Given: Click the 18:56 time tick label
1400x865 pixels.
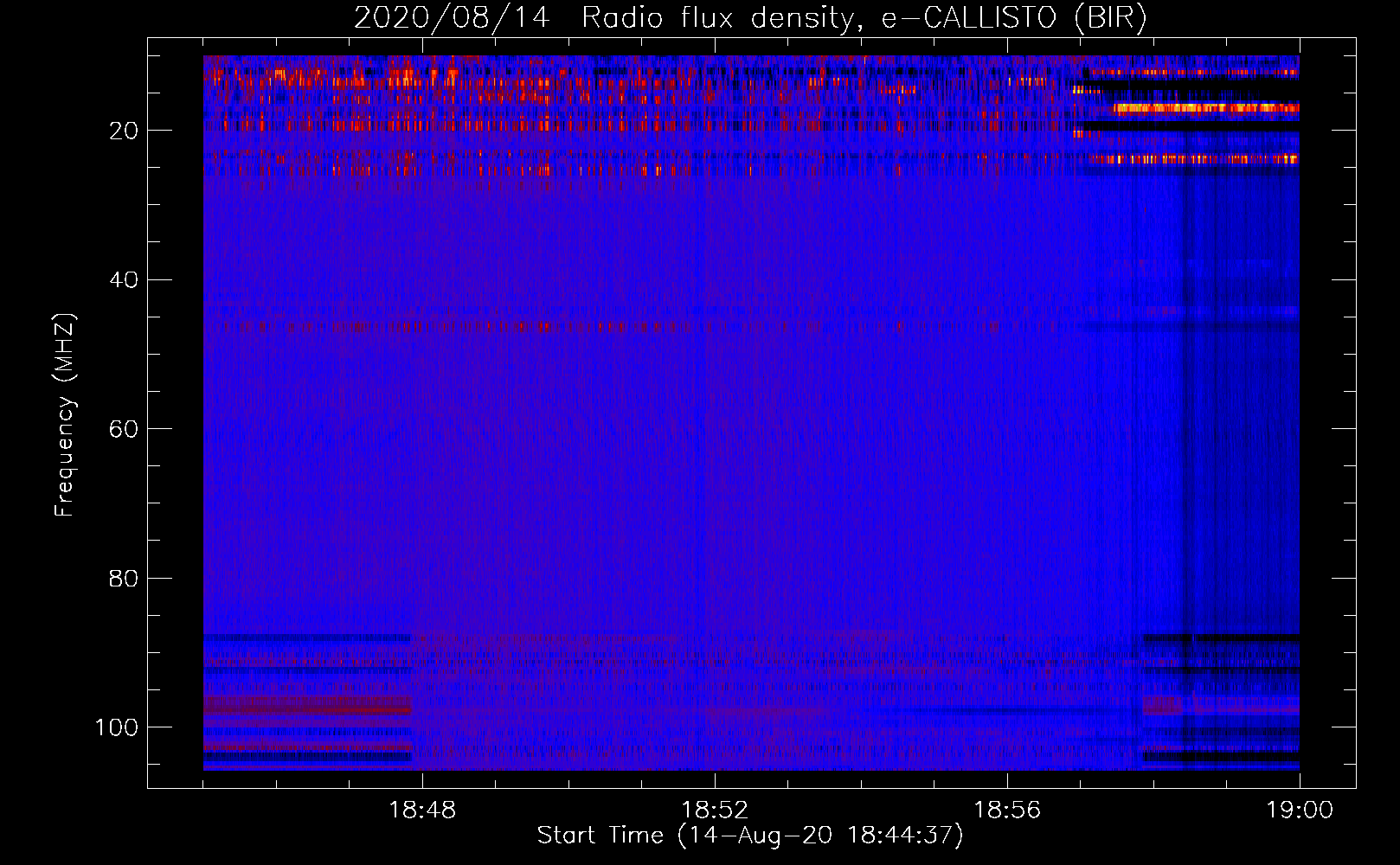Looking at the screenshot, I should [1007, 811].
